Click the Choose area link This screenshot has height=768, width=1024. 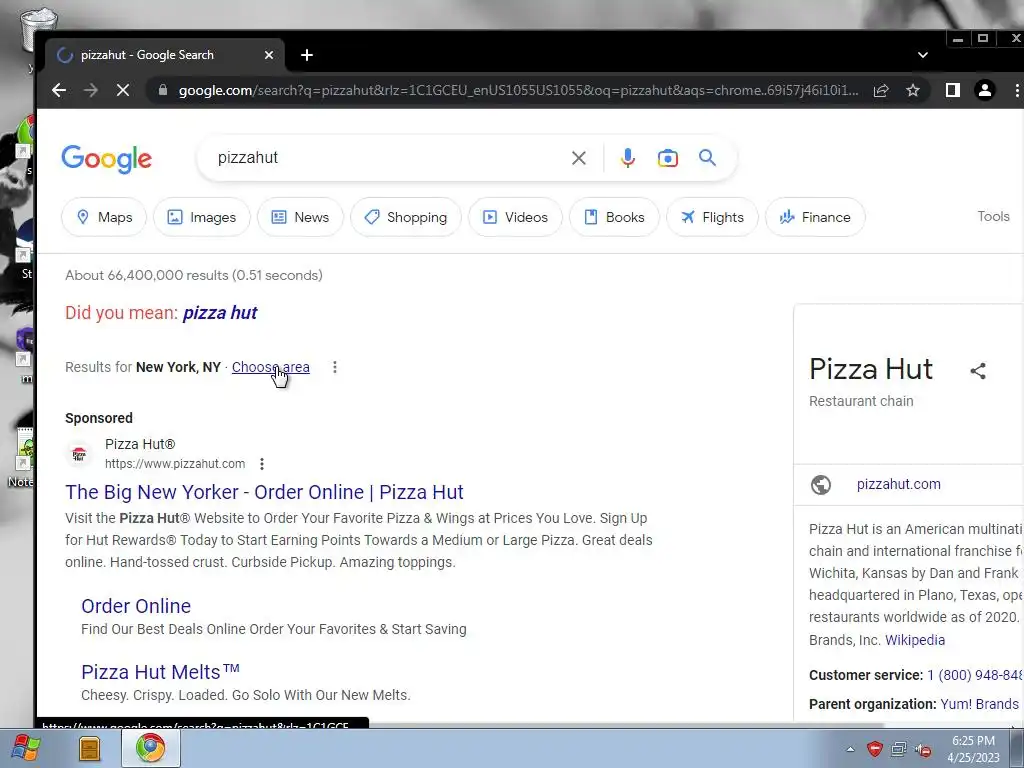(270, 367)
